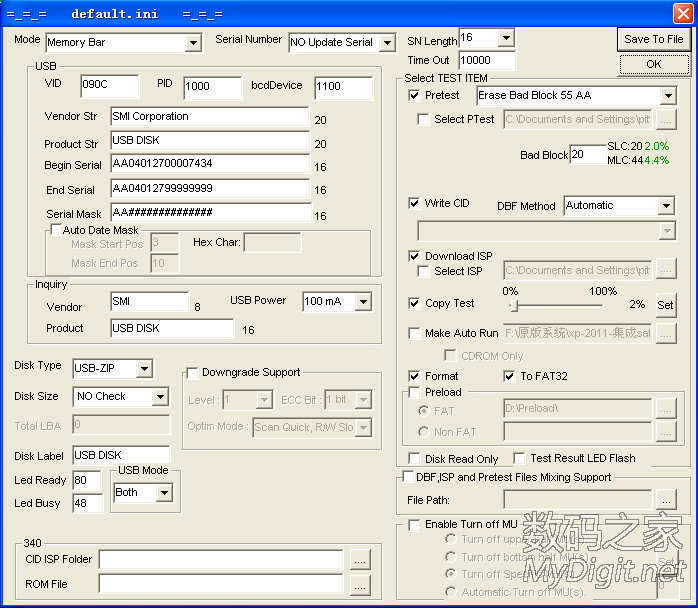Click the Led Busy value field
The height and width of the screenshot is (610, 698).
(87, 504)
